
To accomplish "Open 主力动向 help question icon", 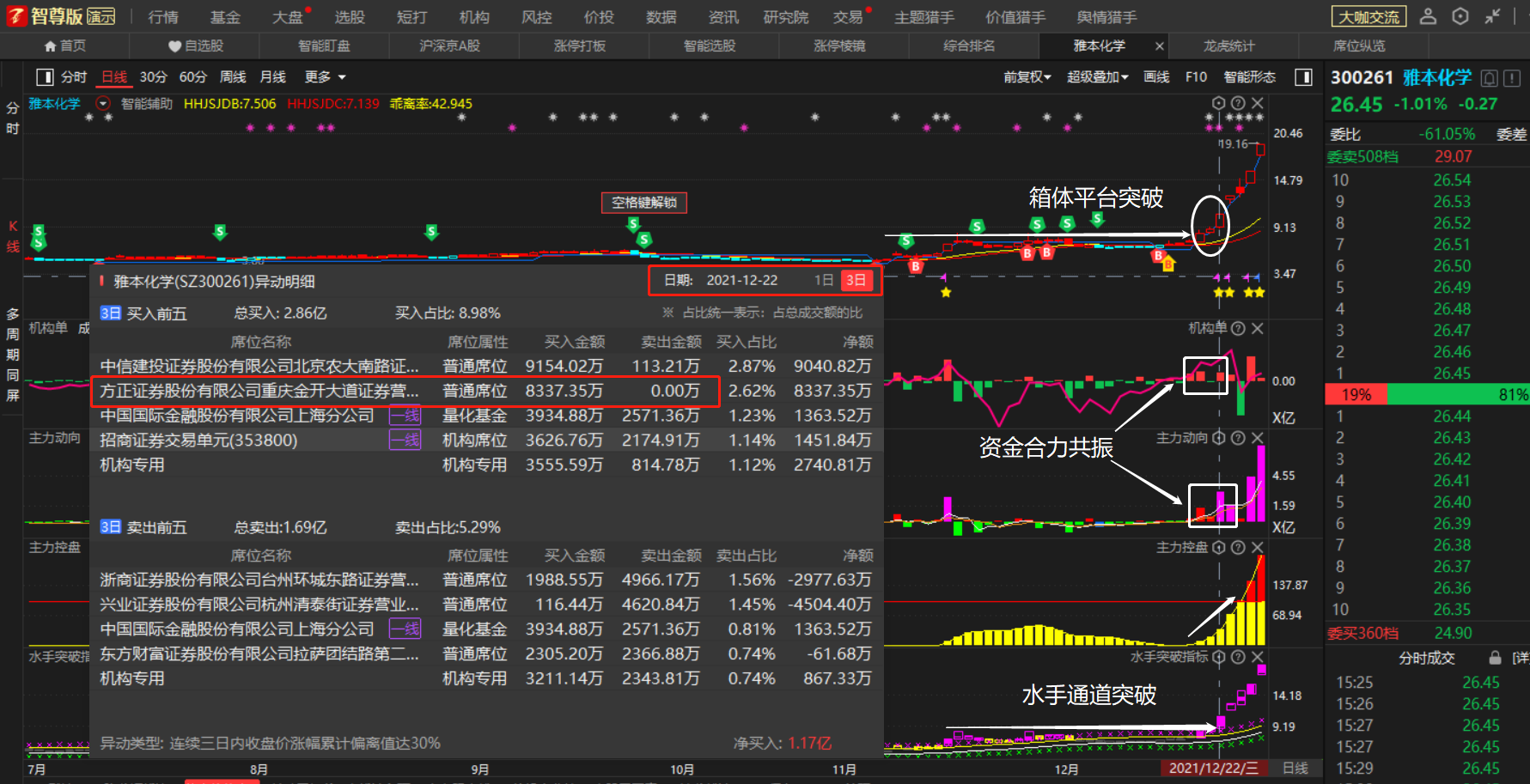I will pos(1238,438).
